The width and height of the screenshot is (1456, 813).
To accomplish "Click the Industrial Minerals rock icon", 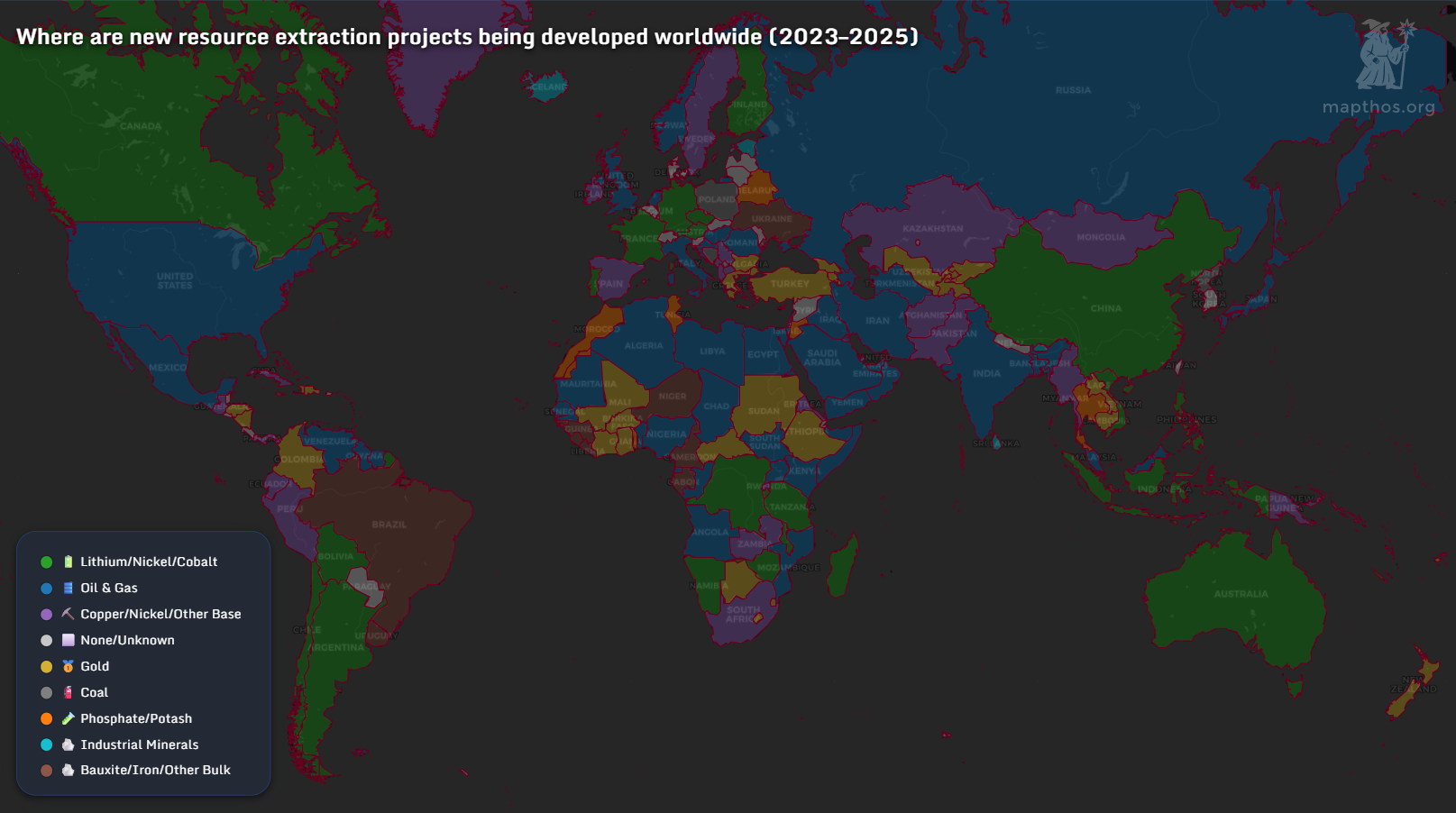I will coord(68,744).
